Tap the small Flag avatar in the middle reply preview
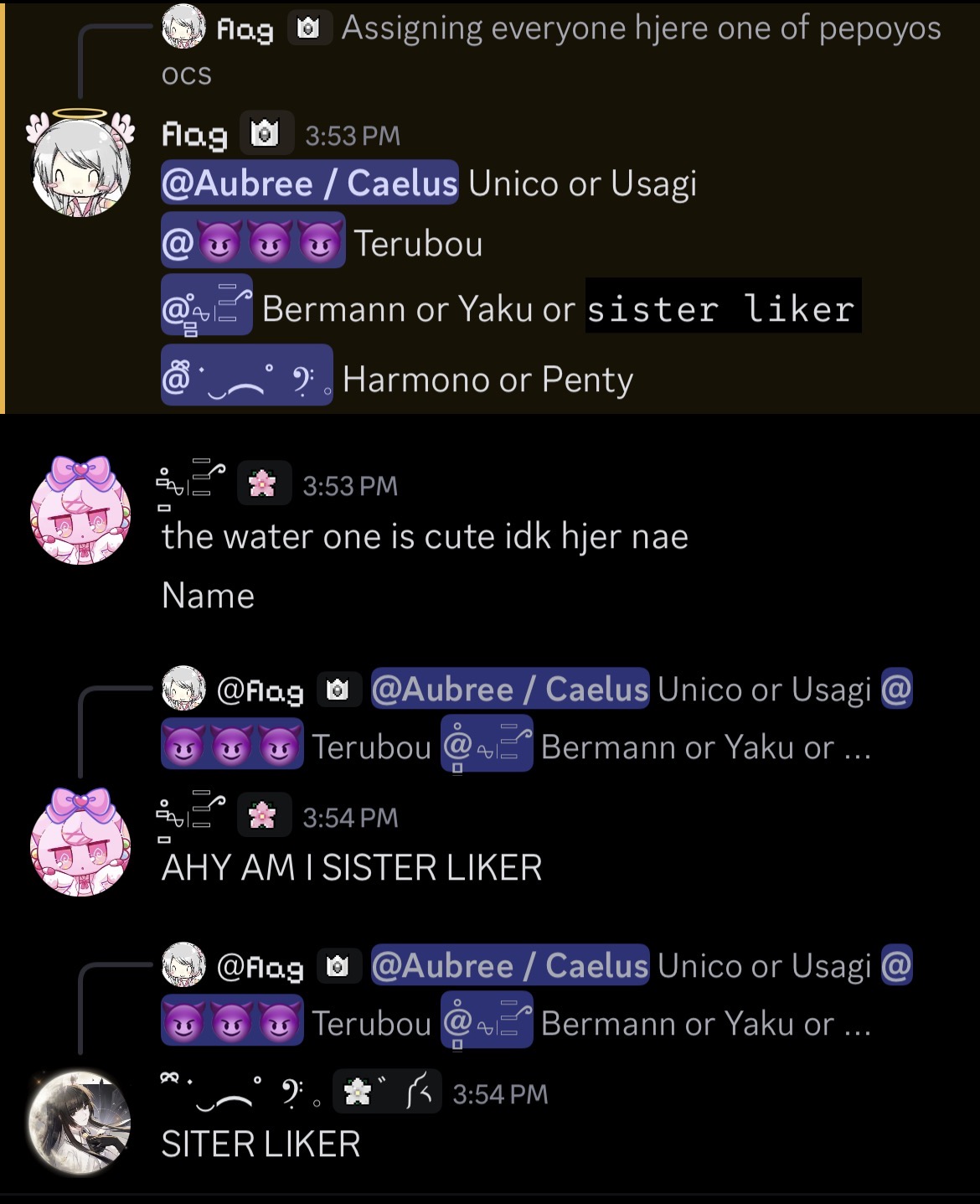 pyautogui.click(x=183, y=688)
